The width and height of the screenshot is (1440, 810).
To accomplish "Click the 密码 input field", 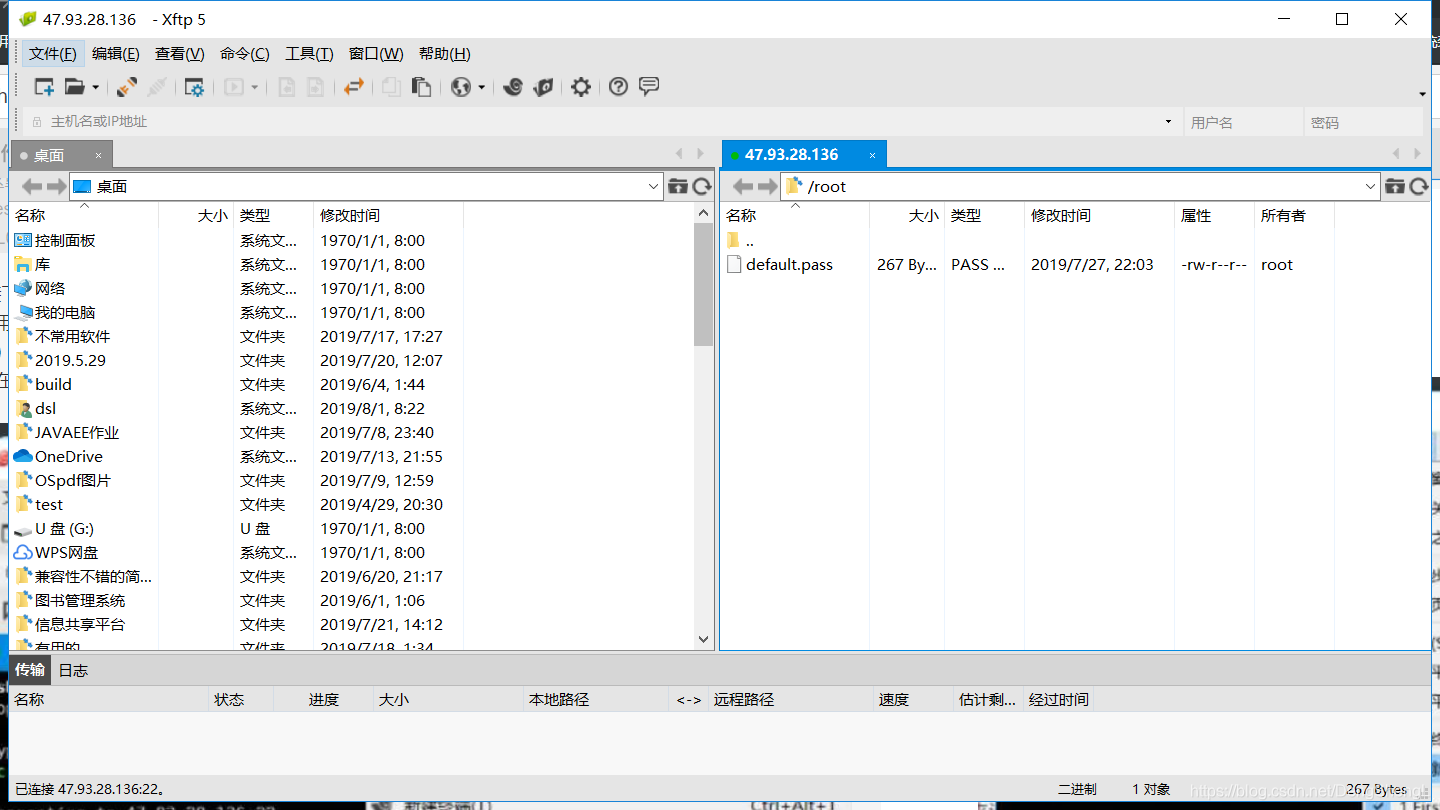I will pyautogui.click(x=1363, y=122).
